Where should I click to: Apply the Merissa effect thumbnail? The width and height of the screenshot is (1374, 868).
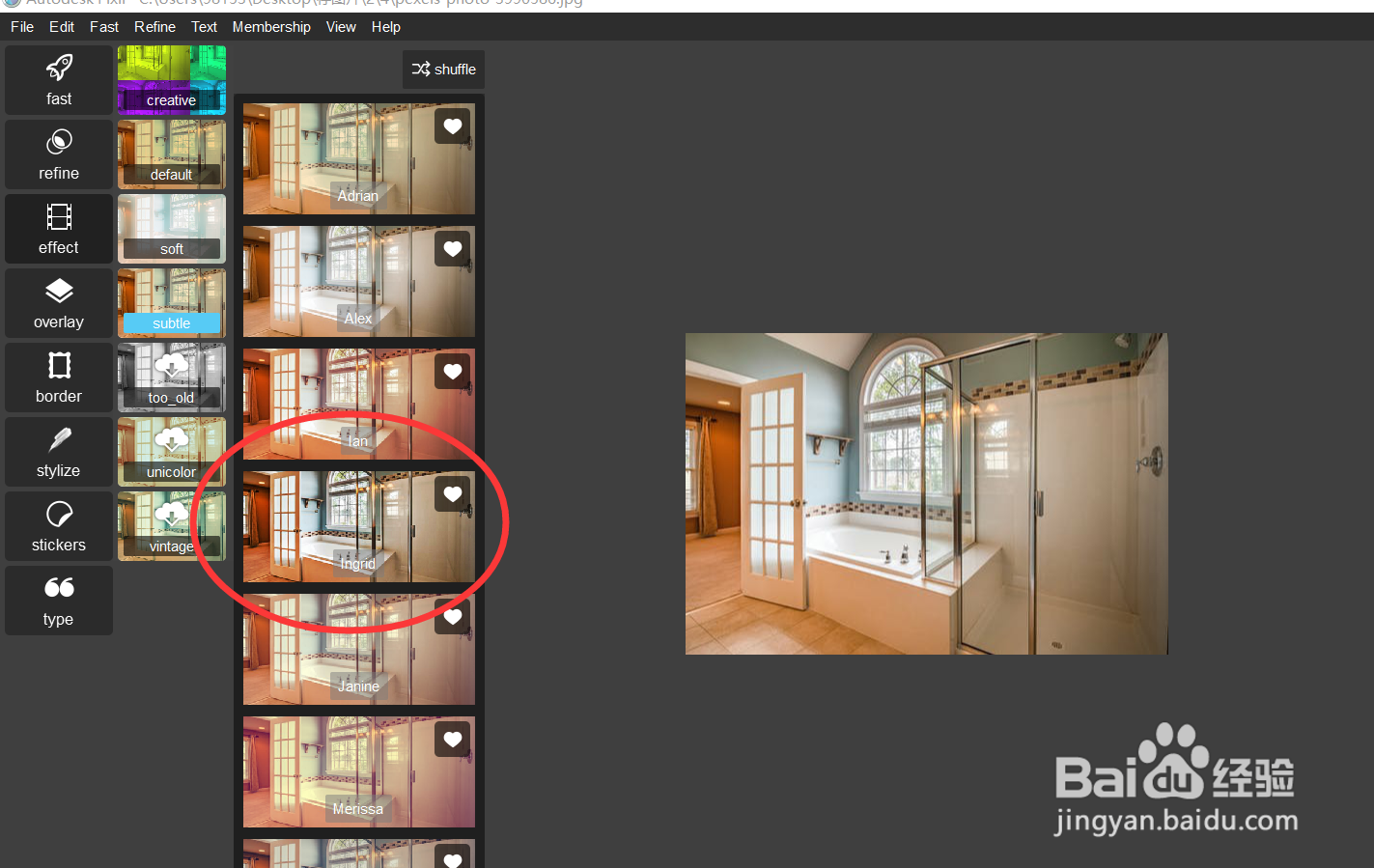359,771
